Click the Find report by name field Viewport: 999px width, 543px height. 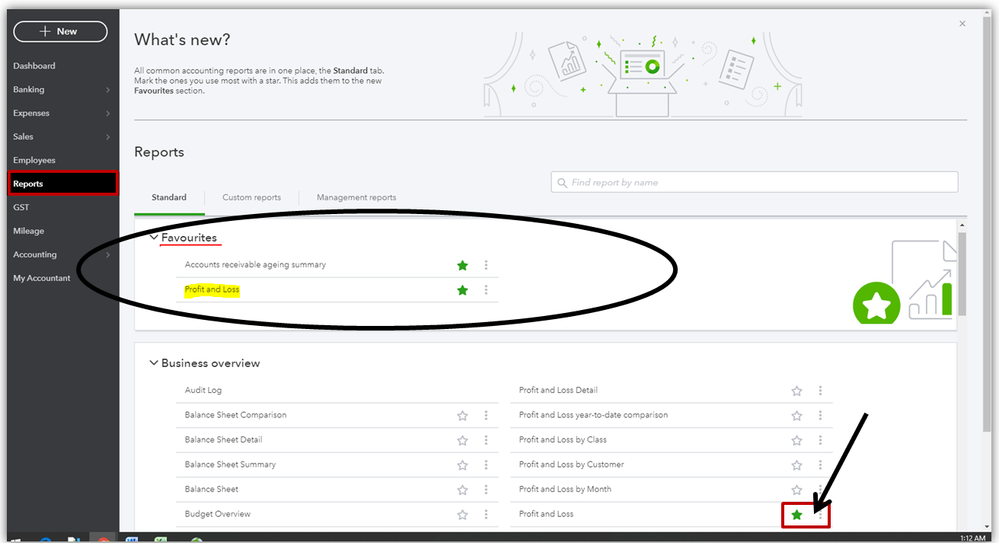tap(754, 182)
